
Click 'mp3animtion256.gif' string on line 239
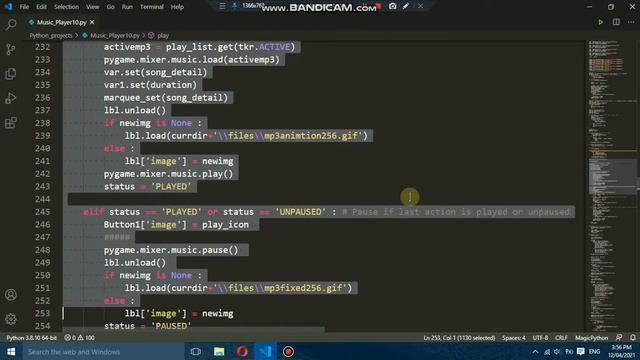[x=311, y=136]
